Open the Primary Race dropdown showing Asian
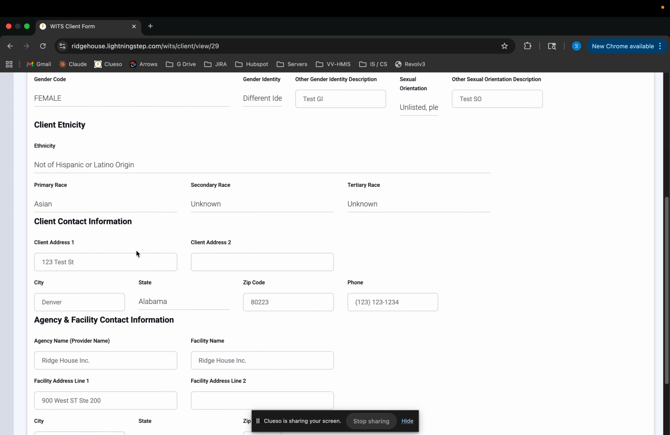The height and width of the screenshot is (435, 670). coord(105,204)
